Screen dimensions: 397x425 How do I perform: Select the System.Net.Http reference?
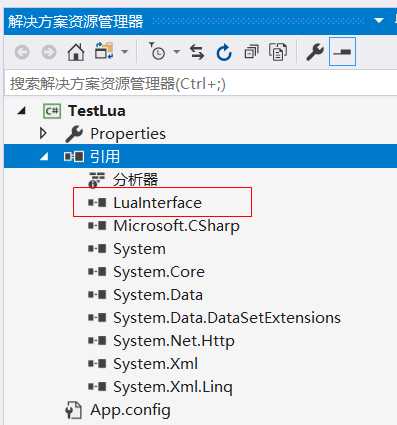(174, 341)
